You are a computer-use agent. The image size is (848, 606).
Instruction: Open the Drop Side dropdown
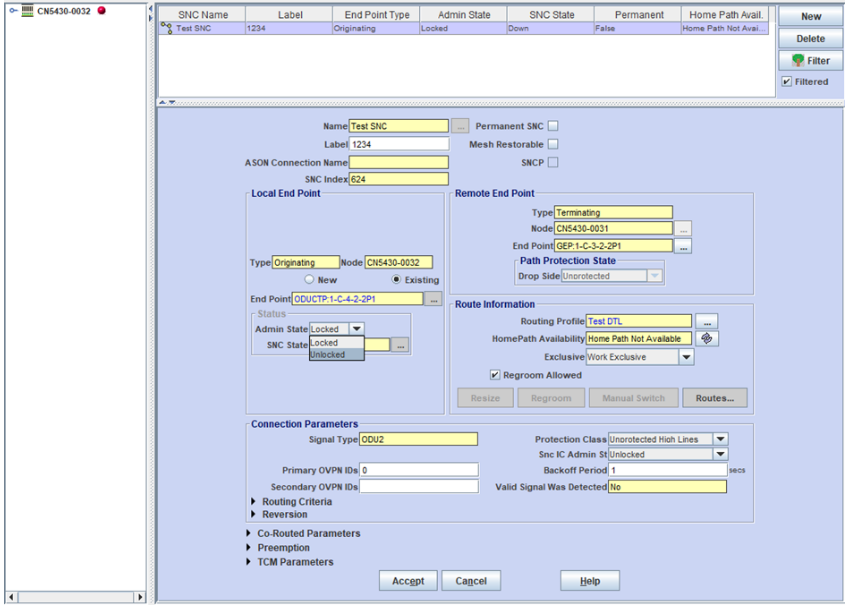tap(654, 276)
